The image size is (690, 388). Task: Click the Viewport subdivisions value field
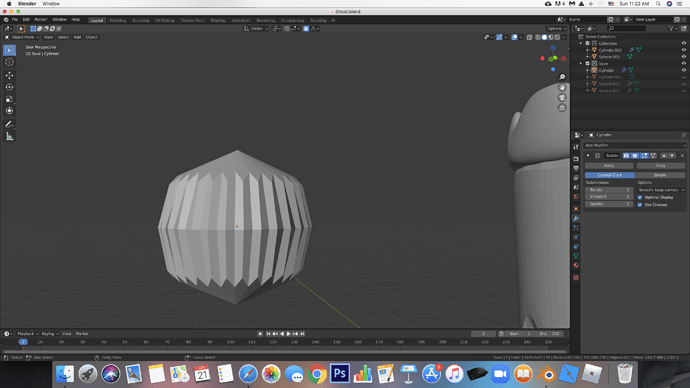(609, 197)
